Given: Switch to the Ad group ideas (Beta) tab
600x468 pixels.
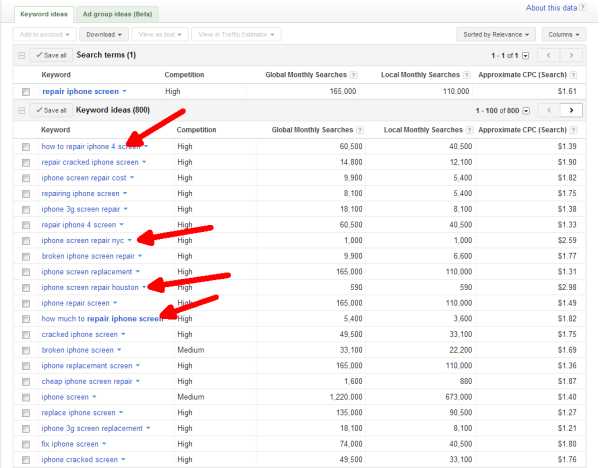Looking at the screenshot, I should point(117,14).
